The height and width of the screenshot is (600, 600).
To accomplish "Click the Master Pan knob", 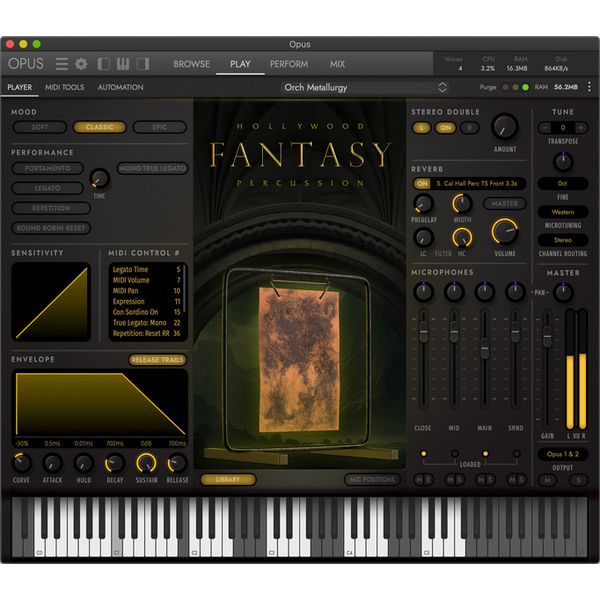I will [563, 292].
